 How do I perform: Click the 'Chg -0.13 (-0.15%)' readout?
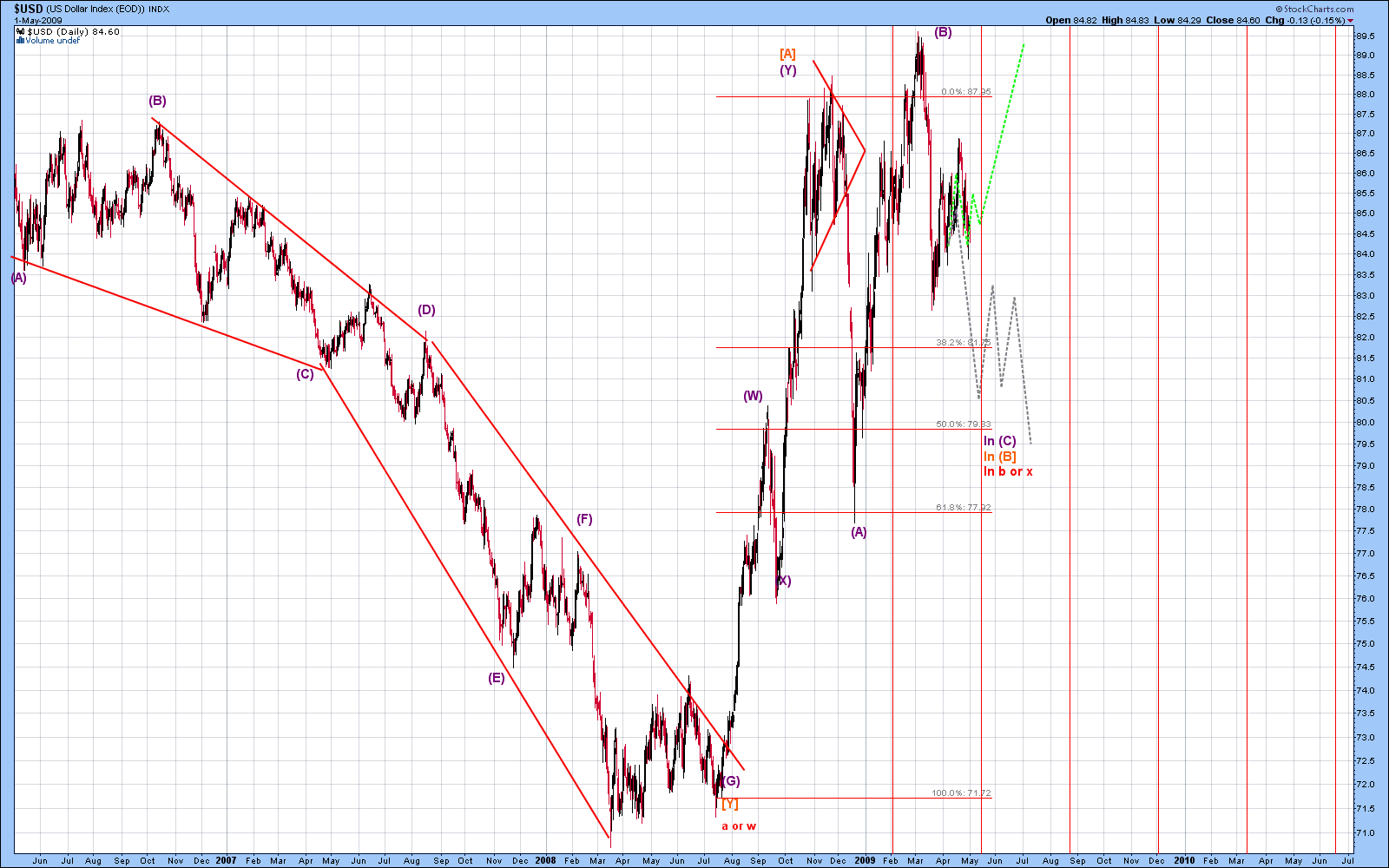[1305, 20]
